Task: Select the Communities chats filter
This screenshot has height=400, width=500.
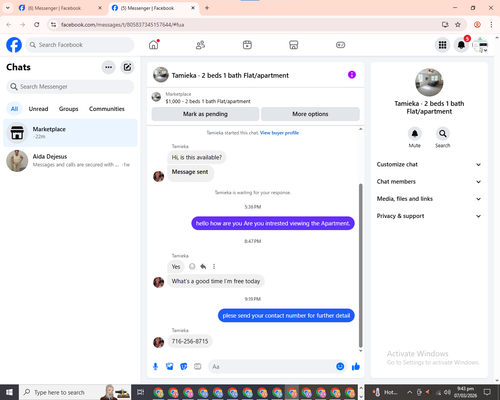Action: click(107, 109)
